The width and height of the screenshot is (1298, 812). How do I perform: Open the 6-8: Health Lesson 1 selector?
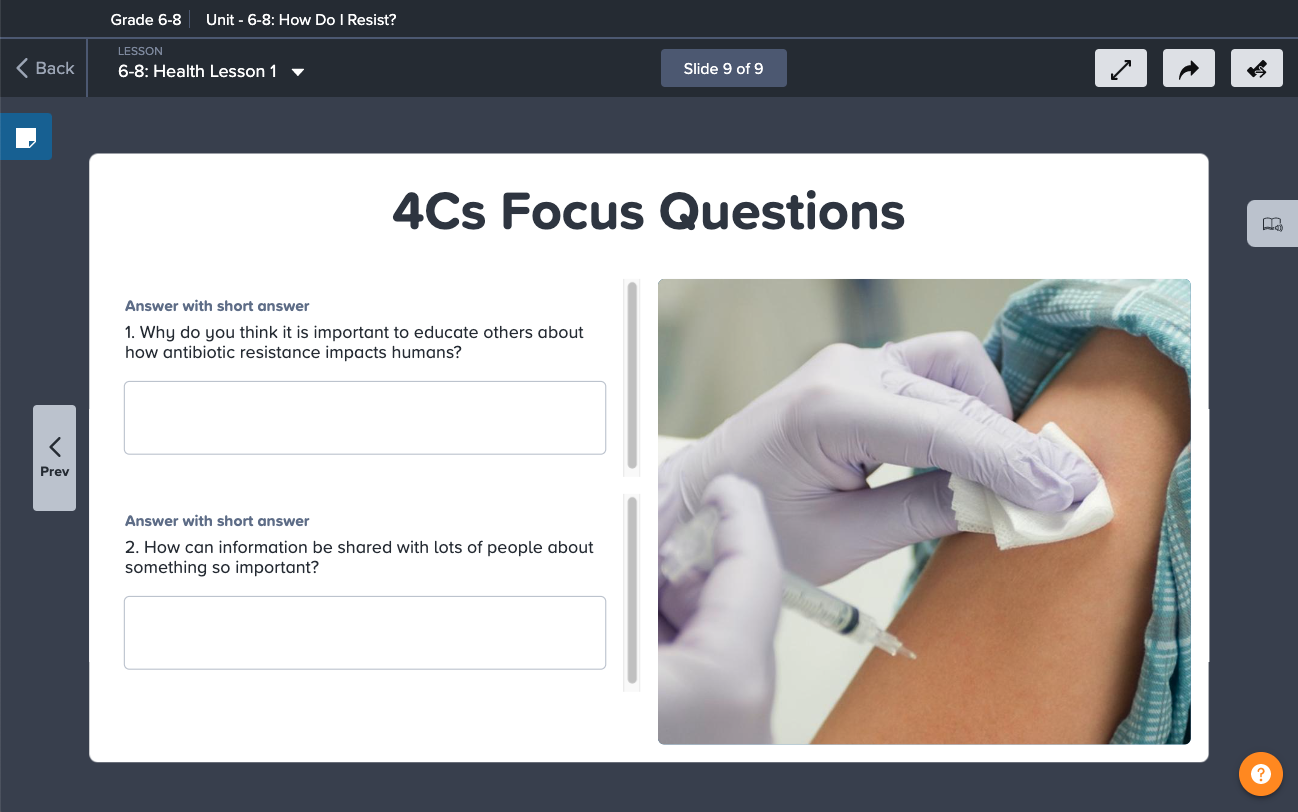(211, 71)
